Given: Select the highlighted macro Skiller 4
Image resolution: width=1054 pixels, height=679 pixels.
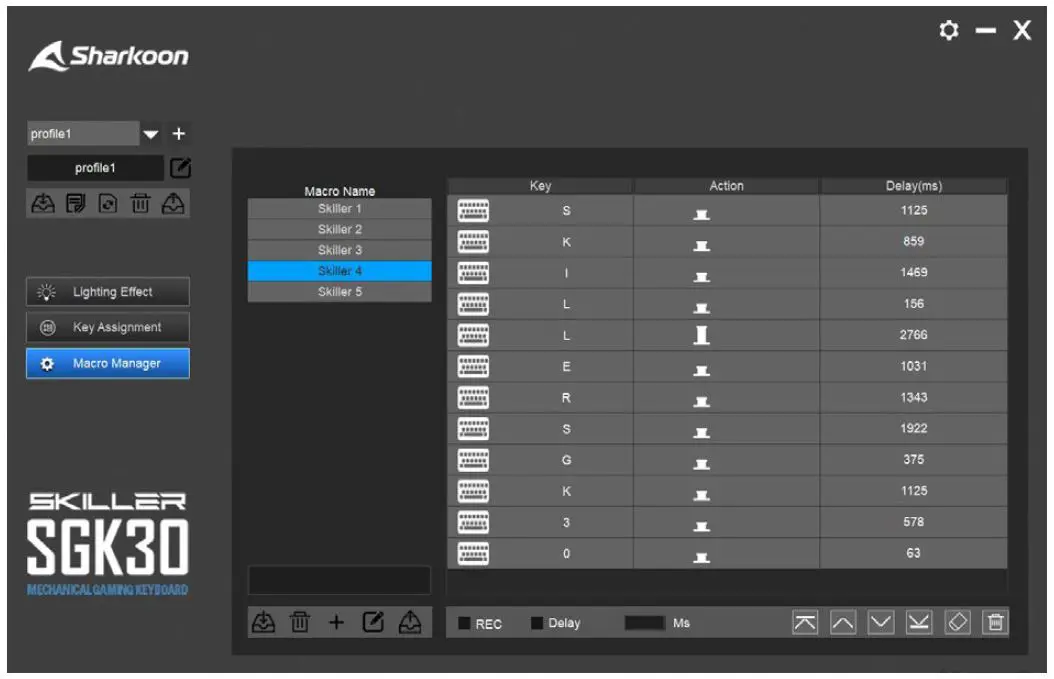Looking at the screenshot, I should 339,271.
